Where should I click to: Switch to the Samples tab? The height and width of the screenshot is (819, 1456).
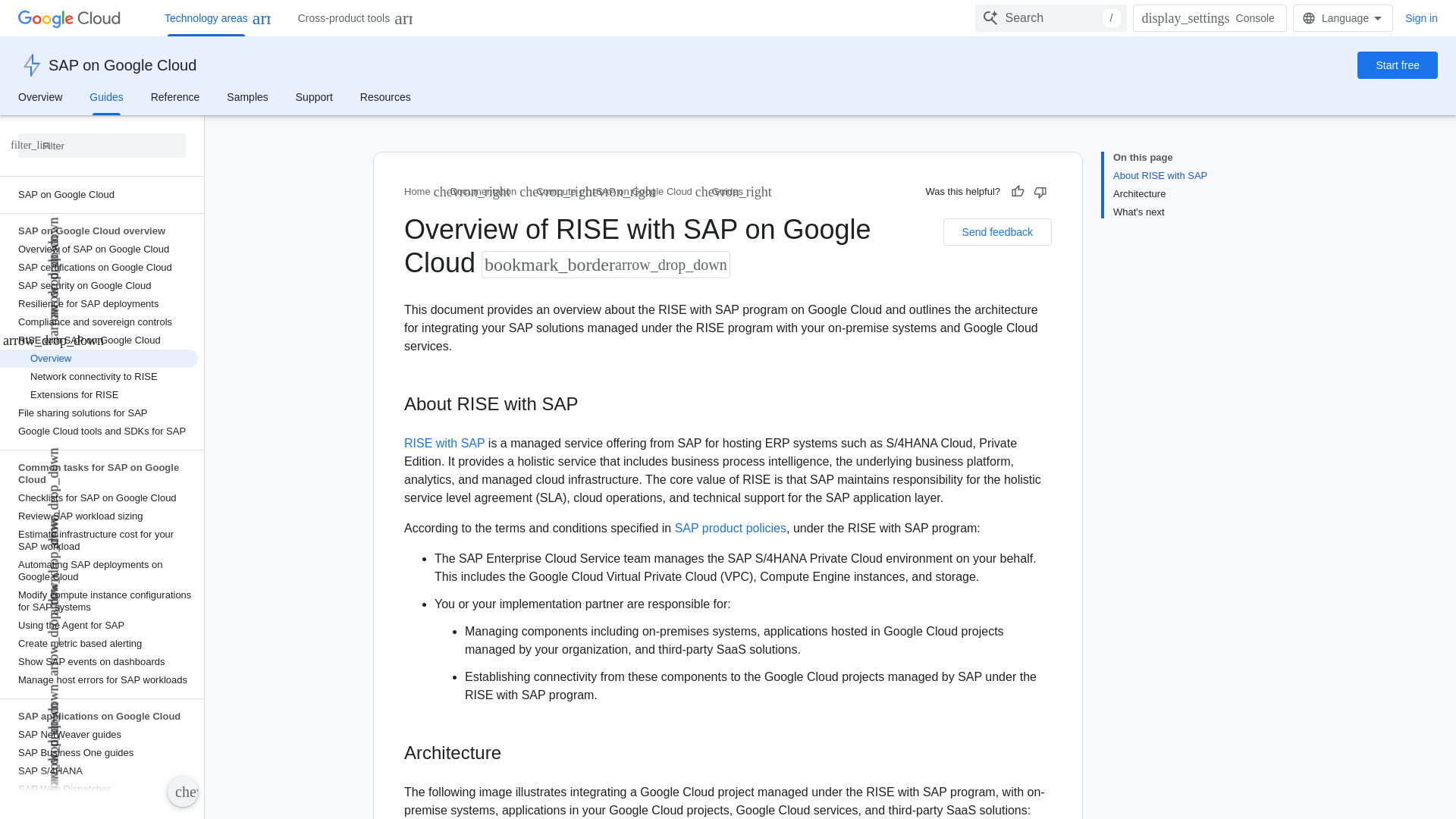tap(247, 97)
